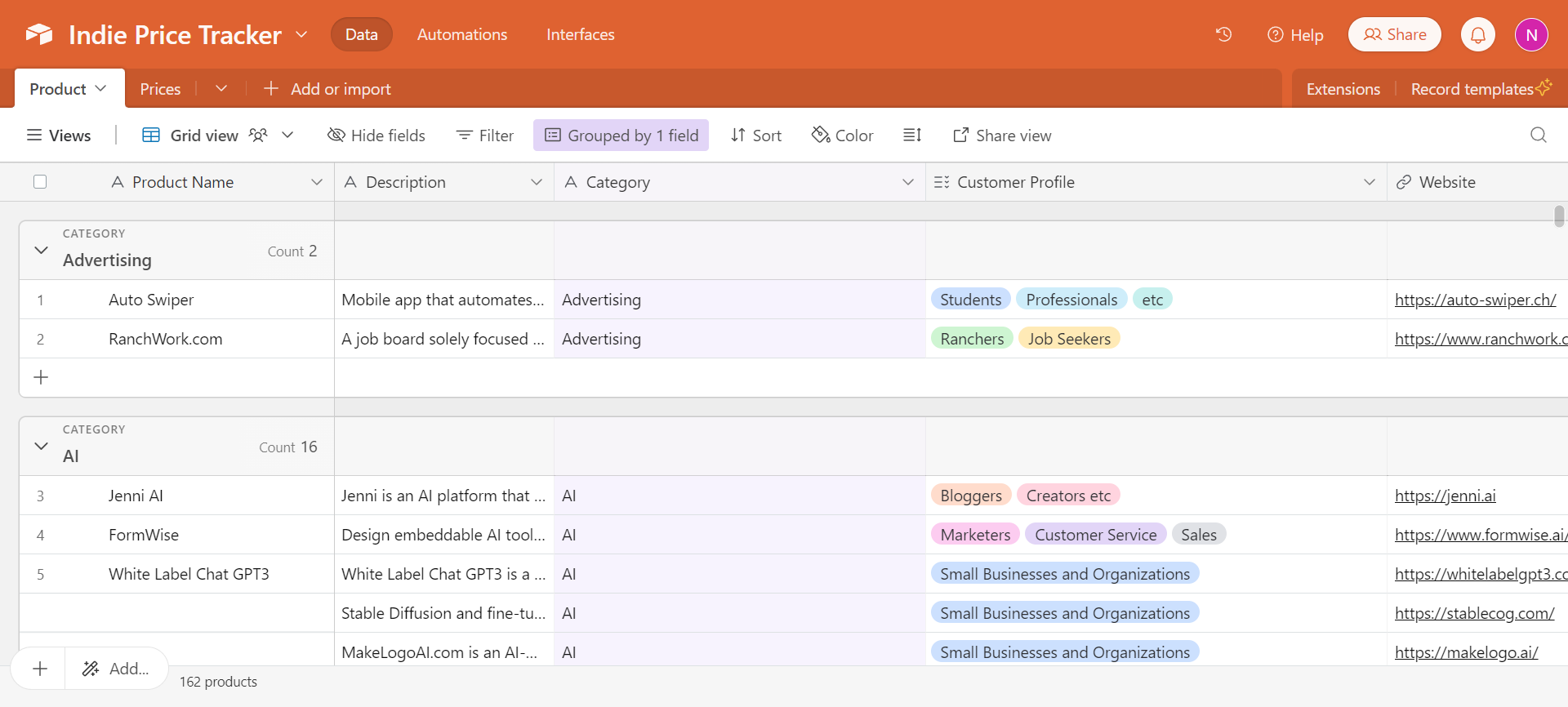Open the base history clock icon
Screen dimensions: 1568x707
point(1223,34)
